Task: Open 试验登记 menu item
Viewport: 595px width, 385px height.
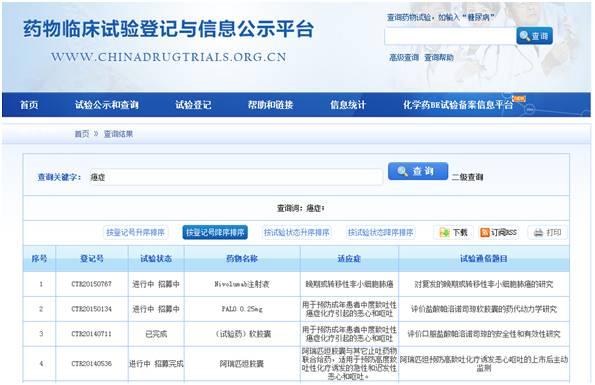Action: coord(193,105)
